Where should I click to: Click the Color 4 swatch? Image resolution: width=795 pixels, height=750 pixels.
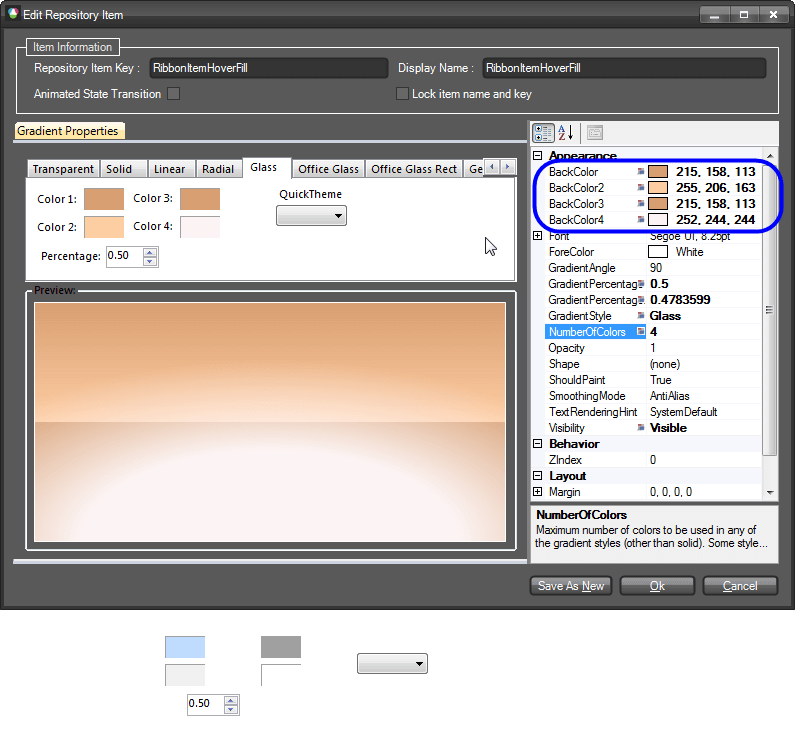[x=200, y=227]
